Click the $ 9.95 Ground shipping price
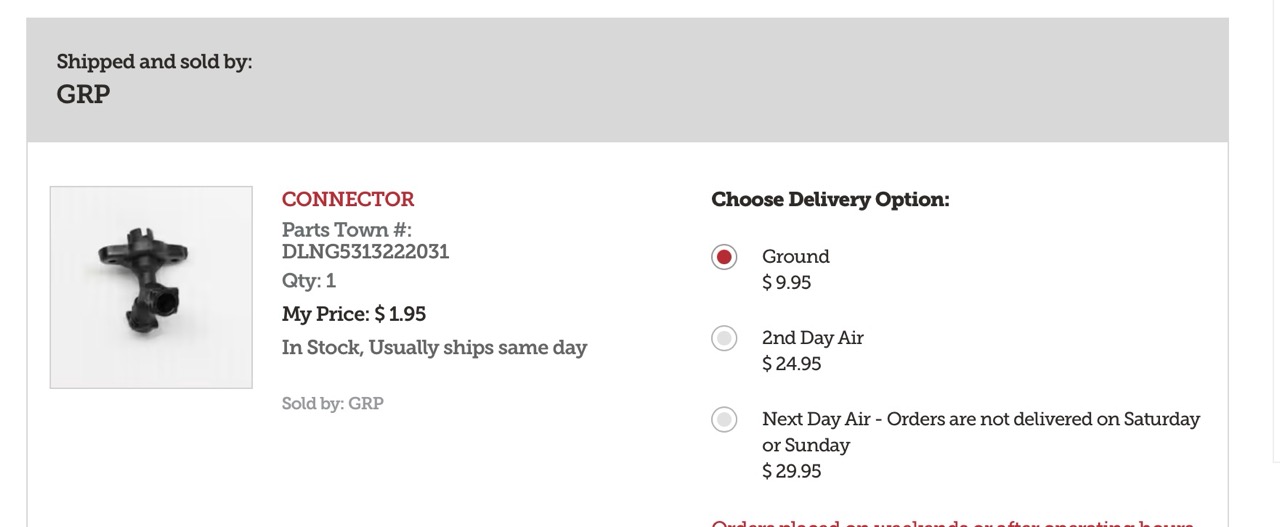The height and width of the screenshot is (527, 1280). [787, 283]
